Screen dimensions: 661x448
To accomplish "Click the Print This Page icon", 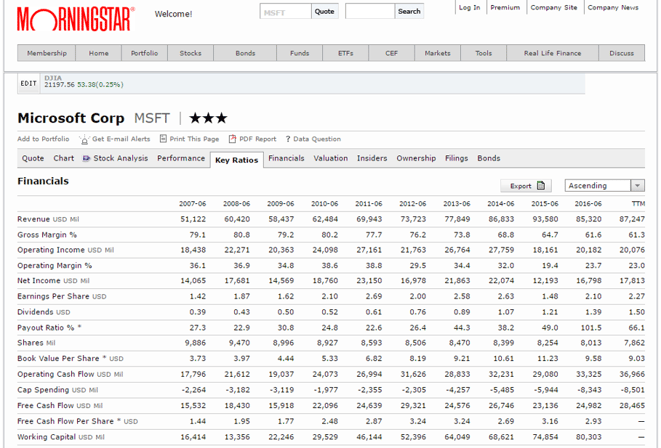I will coord(164,139).
